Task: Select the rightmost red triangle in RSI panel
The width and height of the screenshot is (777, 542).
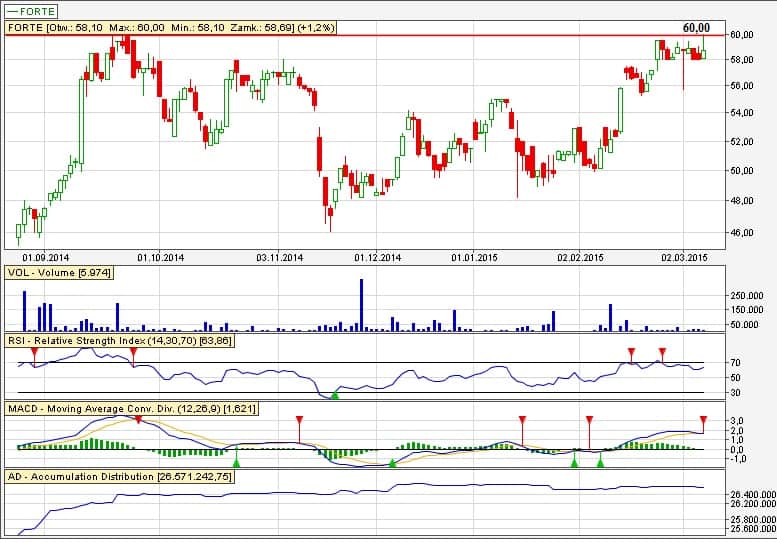Action: pos(661,352)
